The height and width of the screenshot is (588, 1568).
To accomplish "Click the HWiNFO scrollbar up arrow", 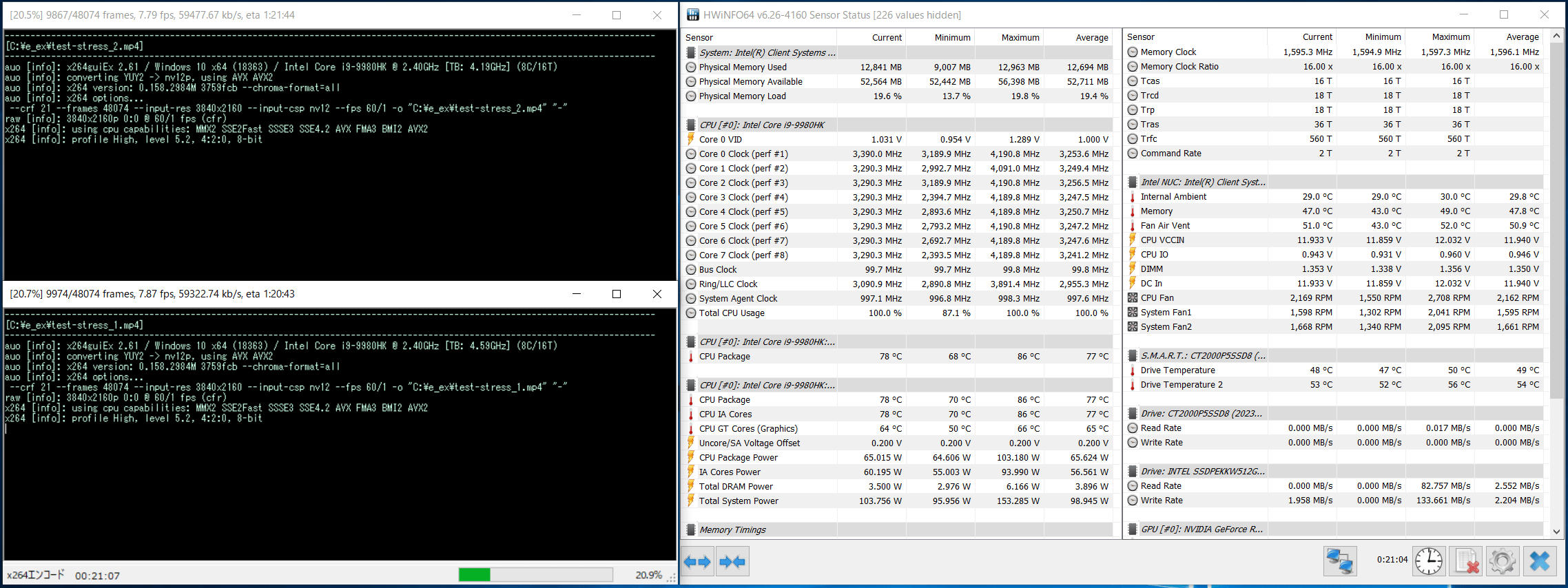I will coord(1556,36).
